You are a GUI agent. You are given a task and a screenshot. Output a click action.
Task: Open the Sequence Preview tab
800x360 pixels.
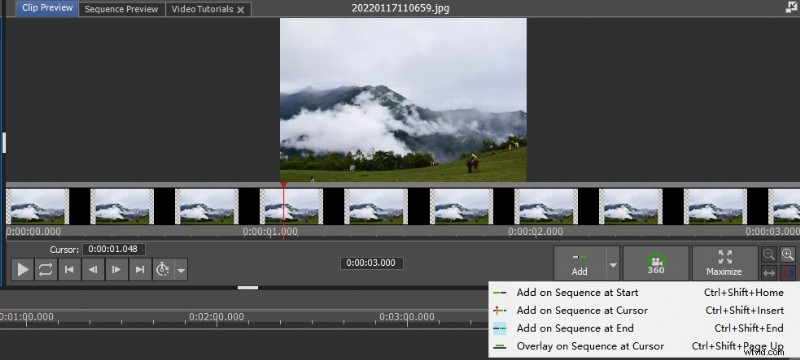(x=121, y=9)
